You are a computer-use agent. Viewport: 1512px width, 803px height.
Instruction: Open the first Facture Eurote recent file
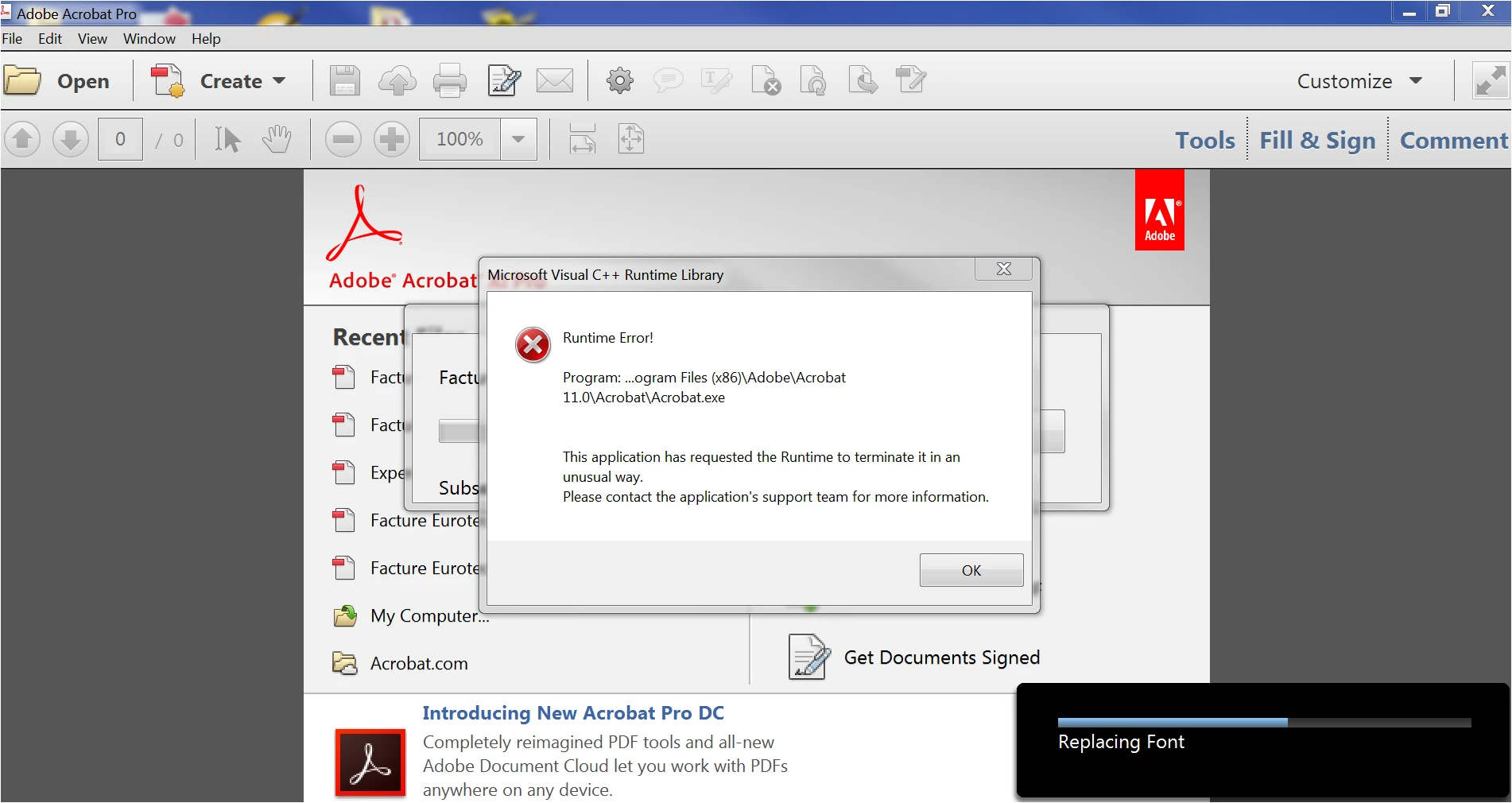[405, 521]
